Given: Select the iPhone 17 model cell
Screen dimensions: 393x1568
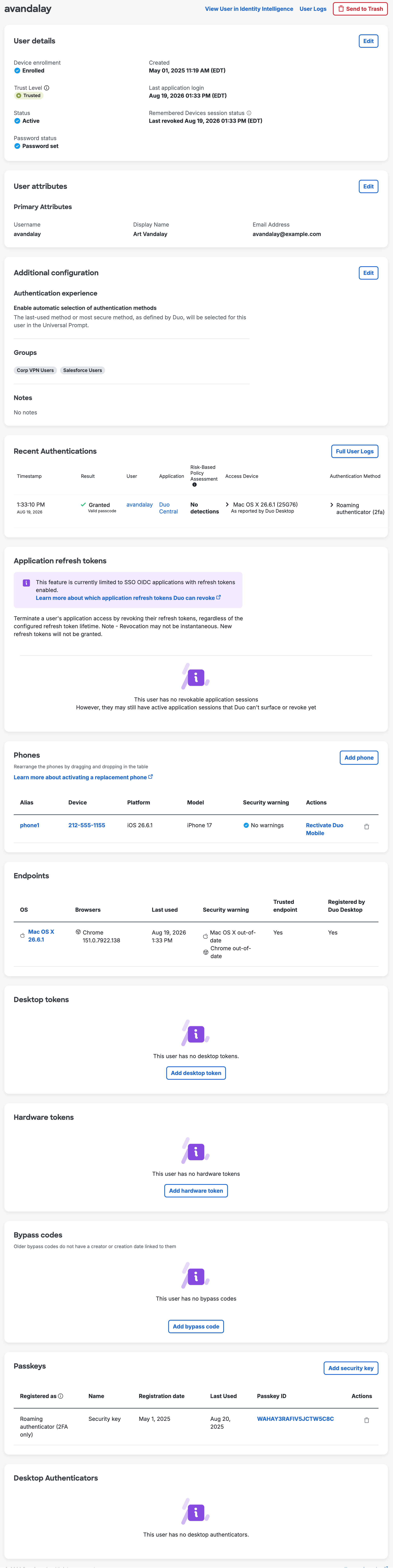Looking at the screenshot, I should tap(199, 825).
